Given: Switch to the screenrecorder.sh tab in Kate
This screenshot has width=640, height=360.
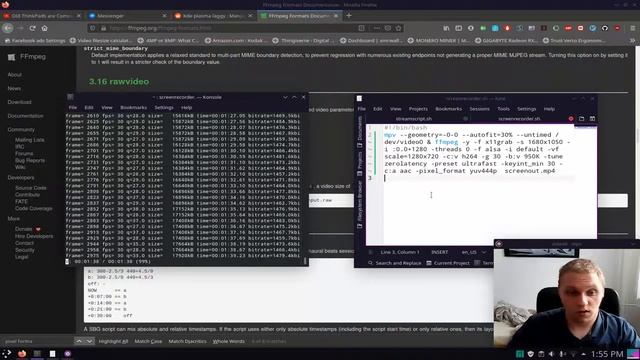Looking at the screenshot, I should point(519,119).
